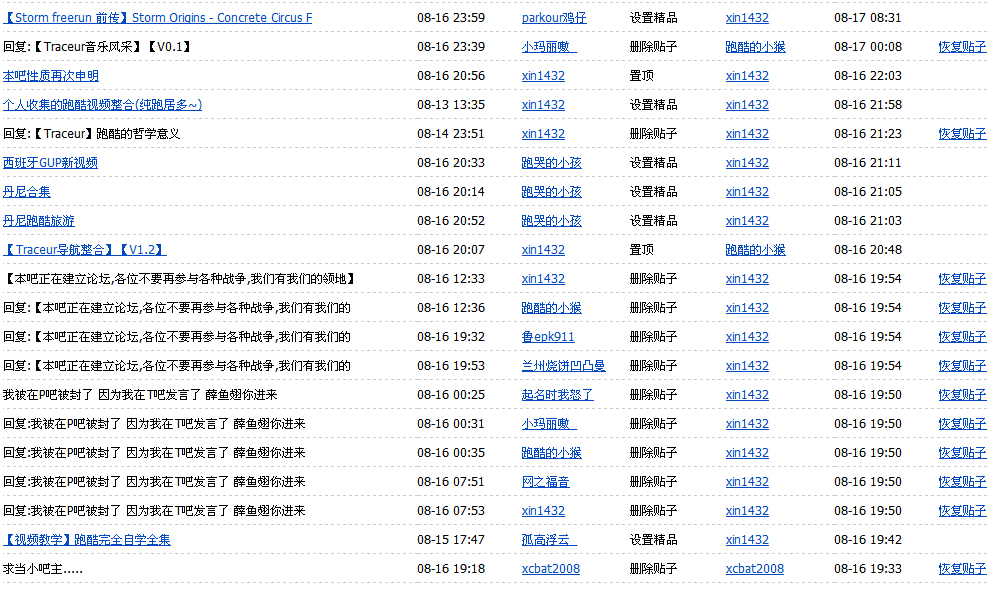
Task: Select the operation time 08-16 22:03
Action: 867,76
